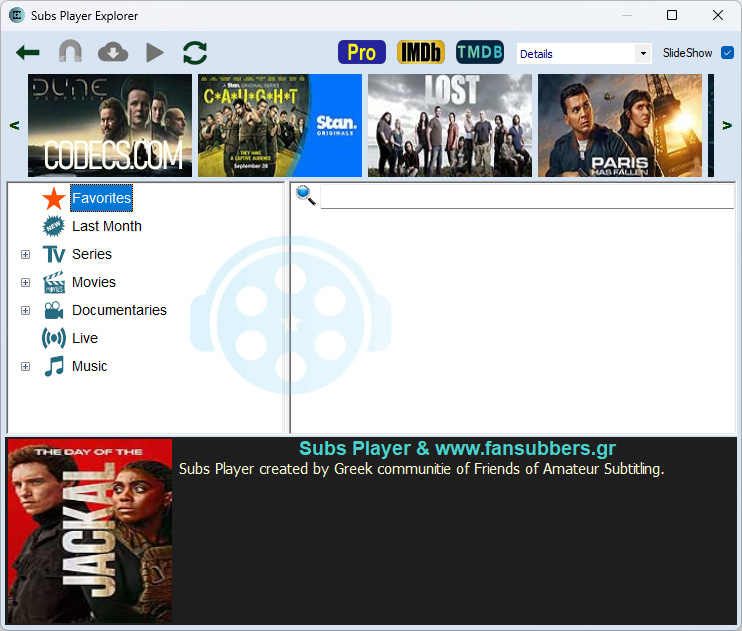Viewport: 742px width, 631px height.
Task: Select the Music tree item
Action: 89,366
